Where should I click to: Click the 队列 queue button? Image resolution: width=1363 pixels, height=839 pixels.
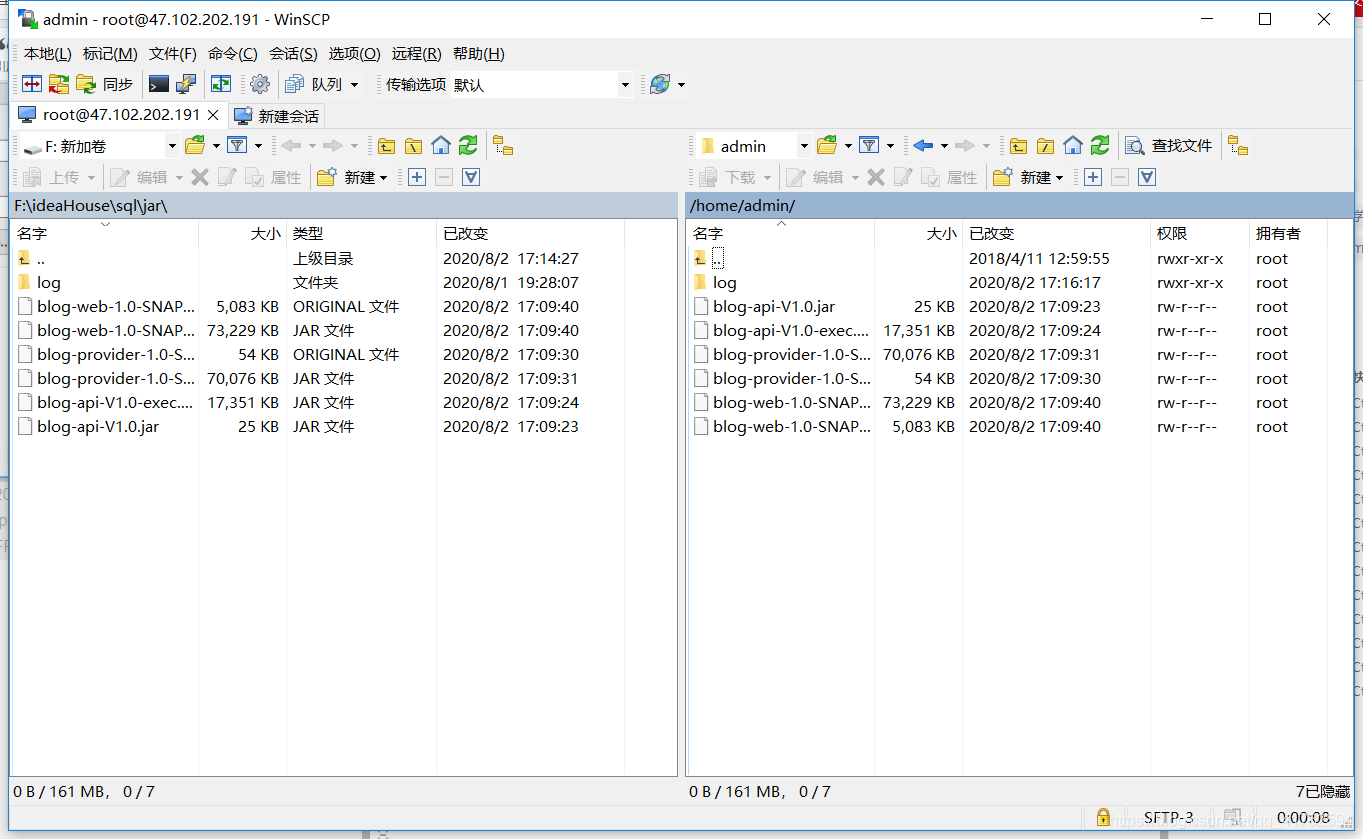click(x=314, y=84)
